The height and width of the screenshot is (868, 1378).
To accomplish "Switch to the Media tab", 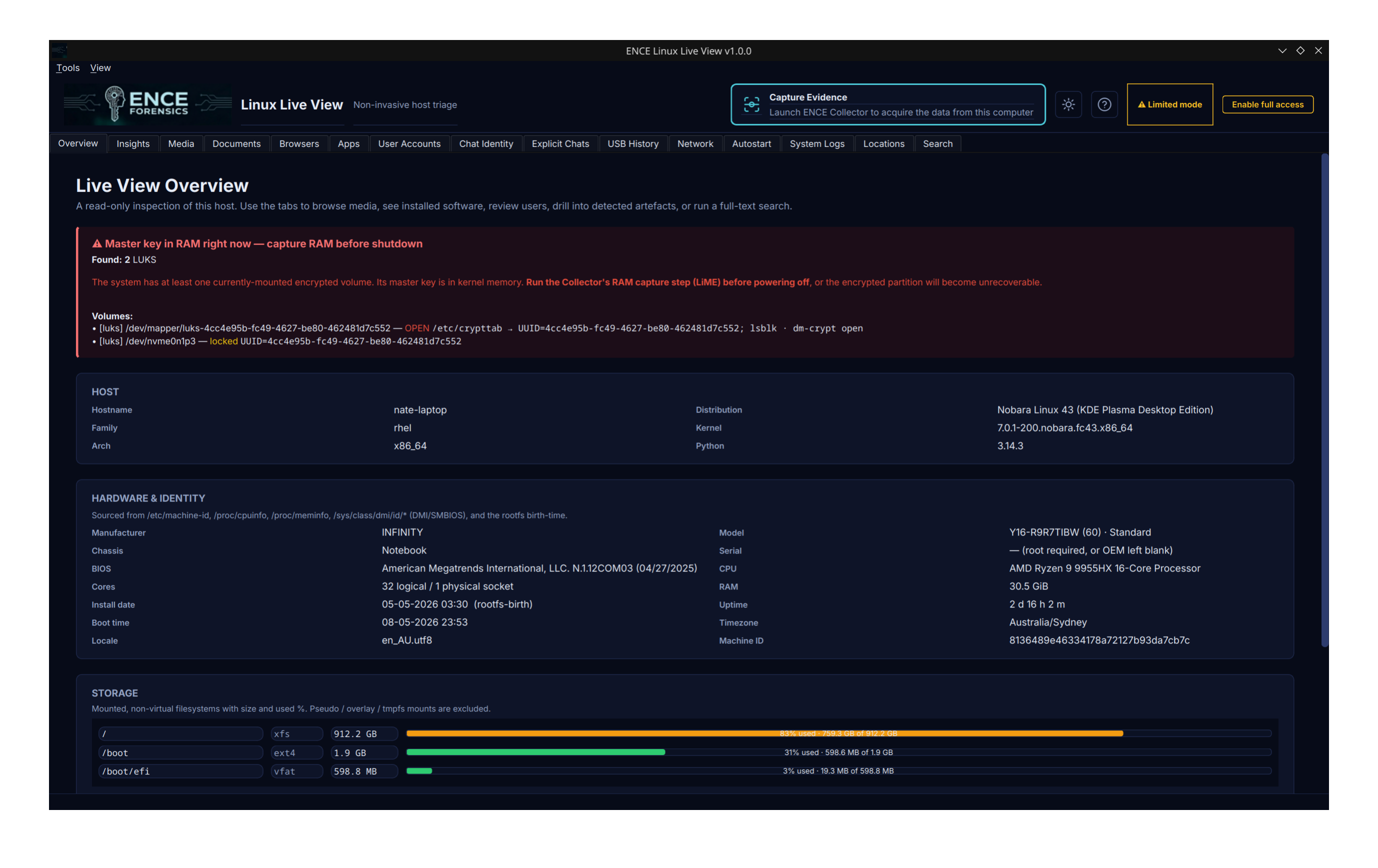I will pyautogui.click(x=181, y=144).
